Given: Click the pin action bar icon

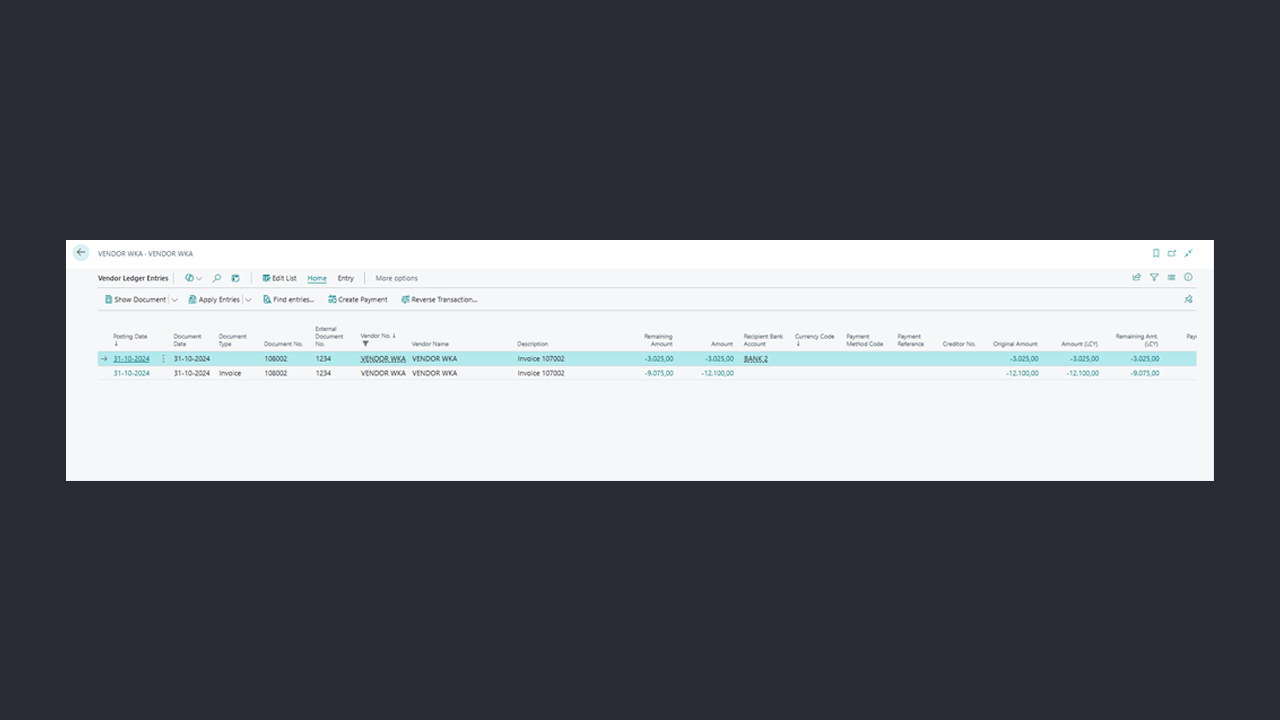Looking at the screenshot, I should pos(1188,299).
